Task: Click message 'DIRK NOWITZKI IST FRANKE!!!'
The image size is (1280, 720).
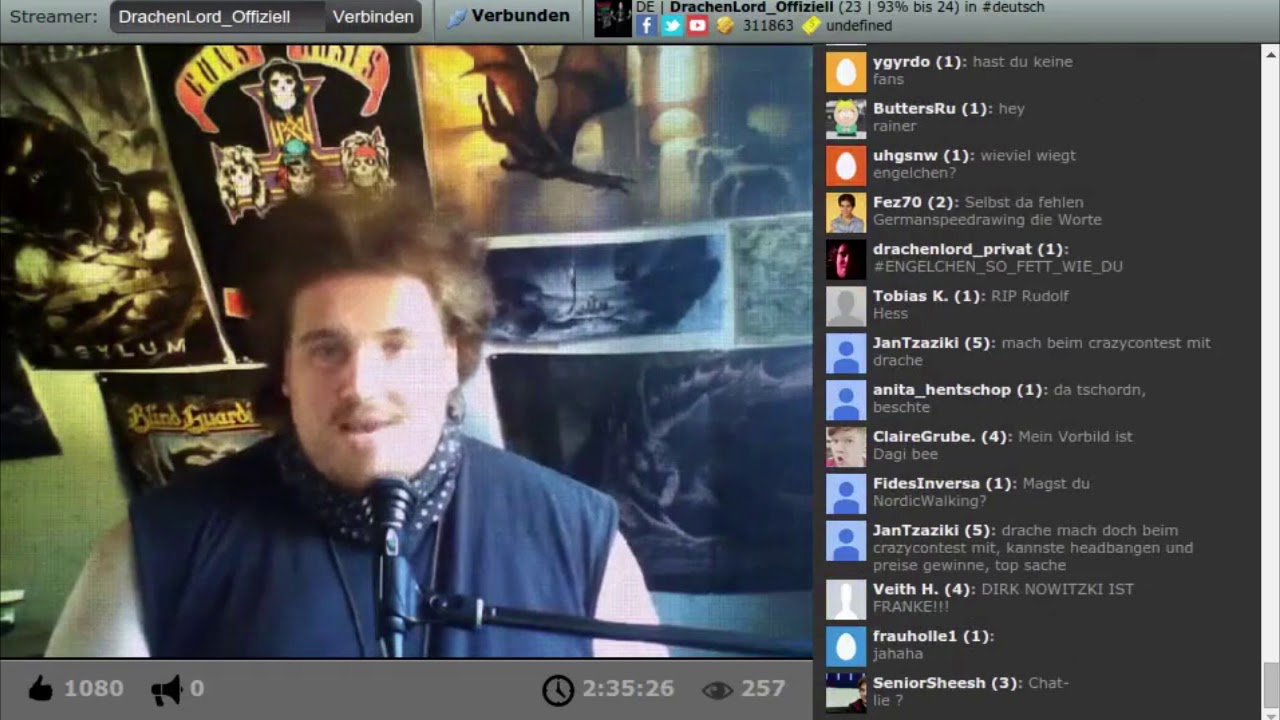Action: [1003, 598]
